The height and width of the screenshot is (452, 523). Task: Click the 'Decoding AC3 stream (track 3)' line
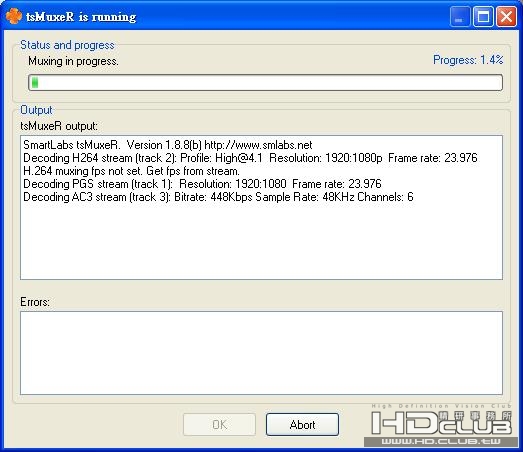(218, 197)
